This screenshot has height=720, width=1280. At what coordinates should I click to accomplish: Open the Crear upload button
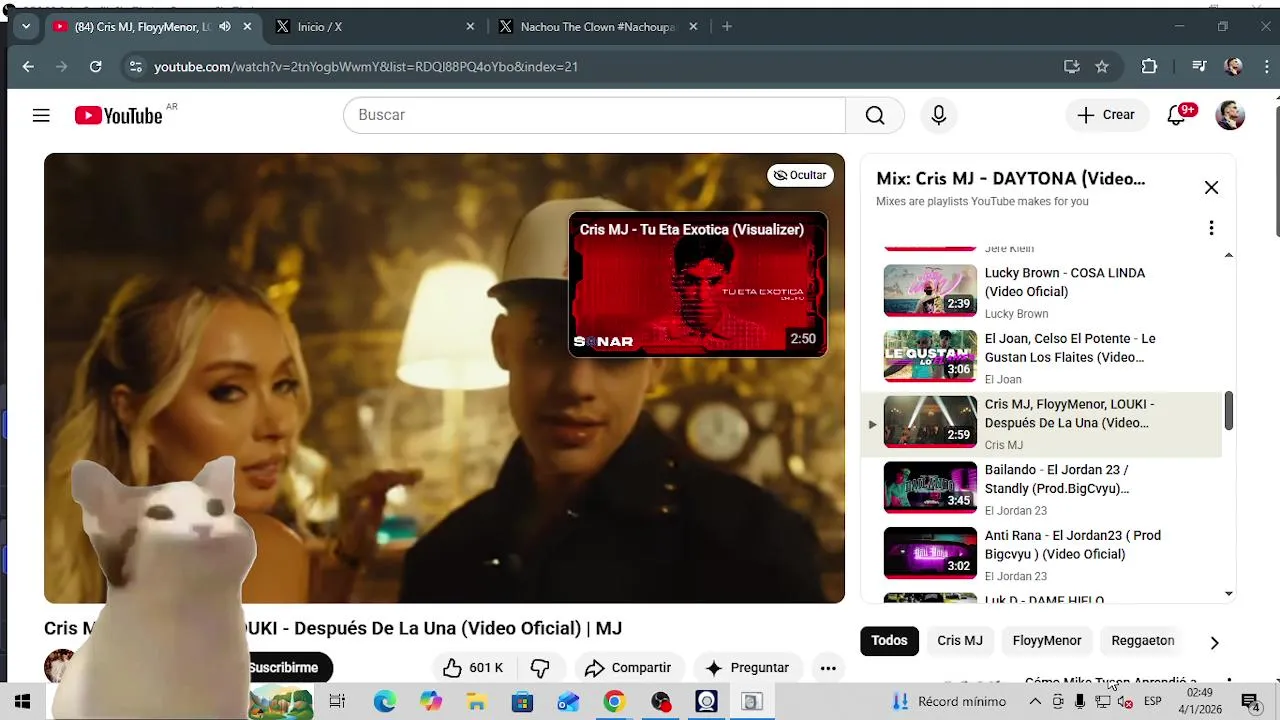click(x=1106, y=115)
